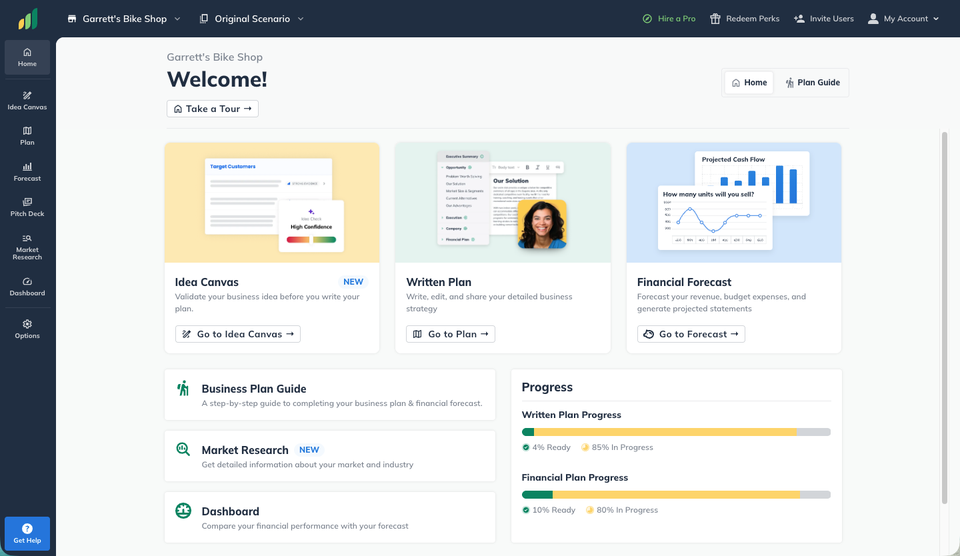Open Forecast in the sidebar

coord(27,172)
